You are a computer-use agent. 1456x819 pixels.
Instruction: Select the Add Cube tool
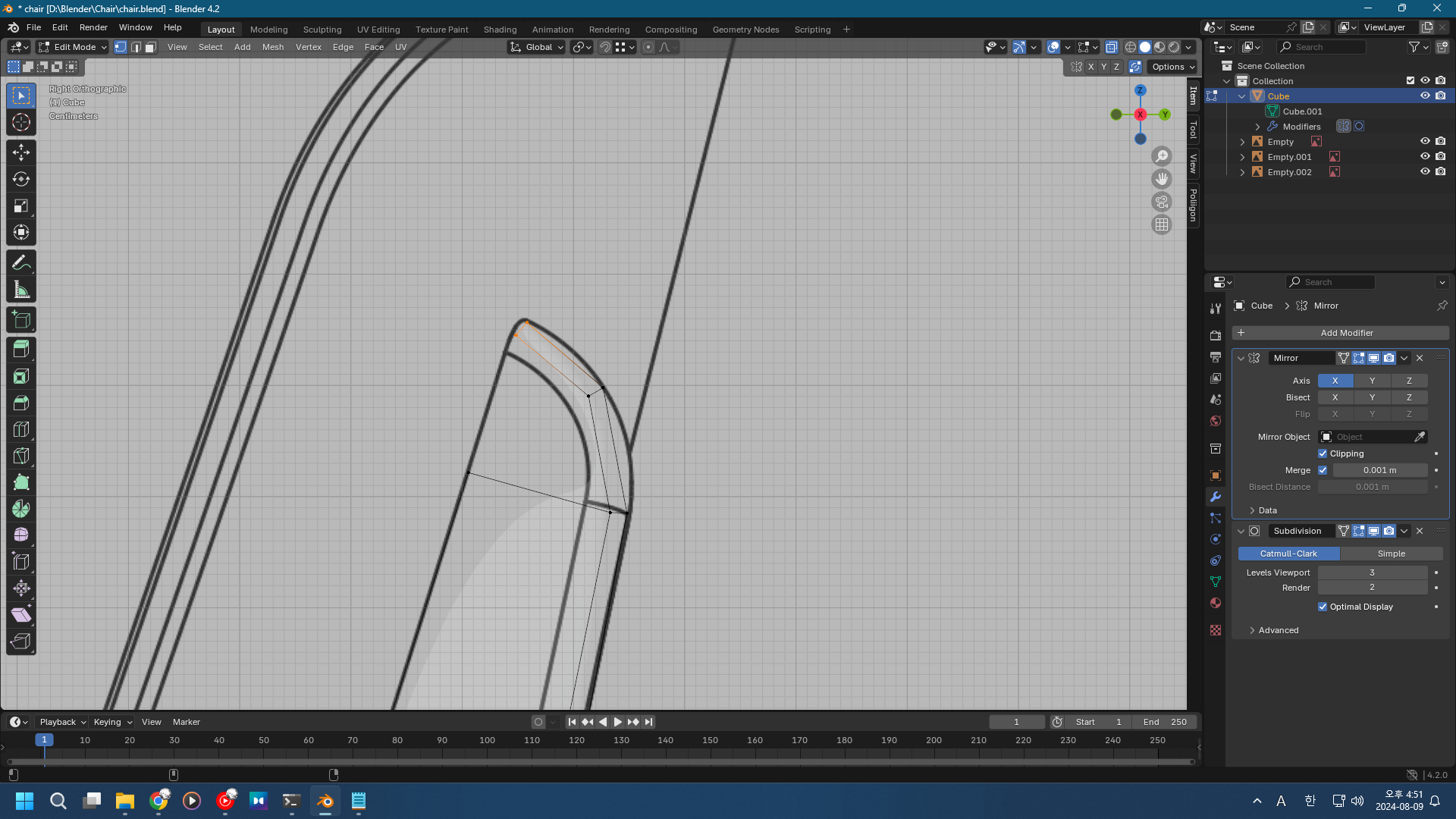(21, 320)
